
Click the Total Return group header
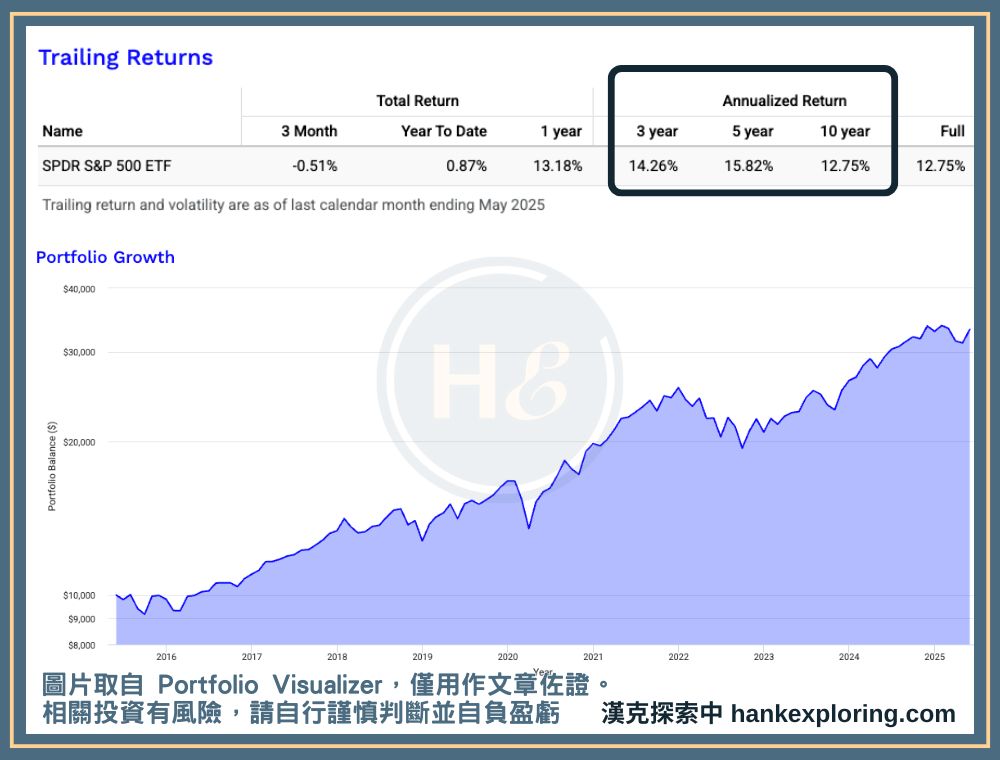(x=418, y=101)
